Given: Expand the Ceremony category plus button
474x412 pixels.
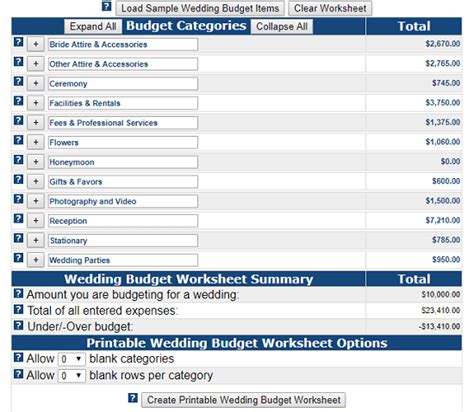Looking at the screenshot, I should coord(36,83).
